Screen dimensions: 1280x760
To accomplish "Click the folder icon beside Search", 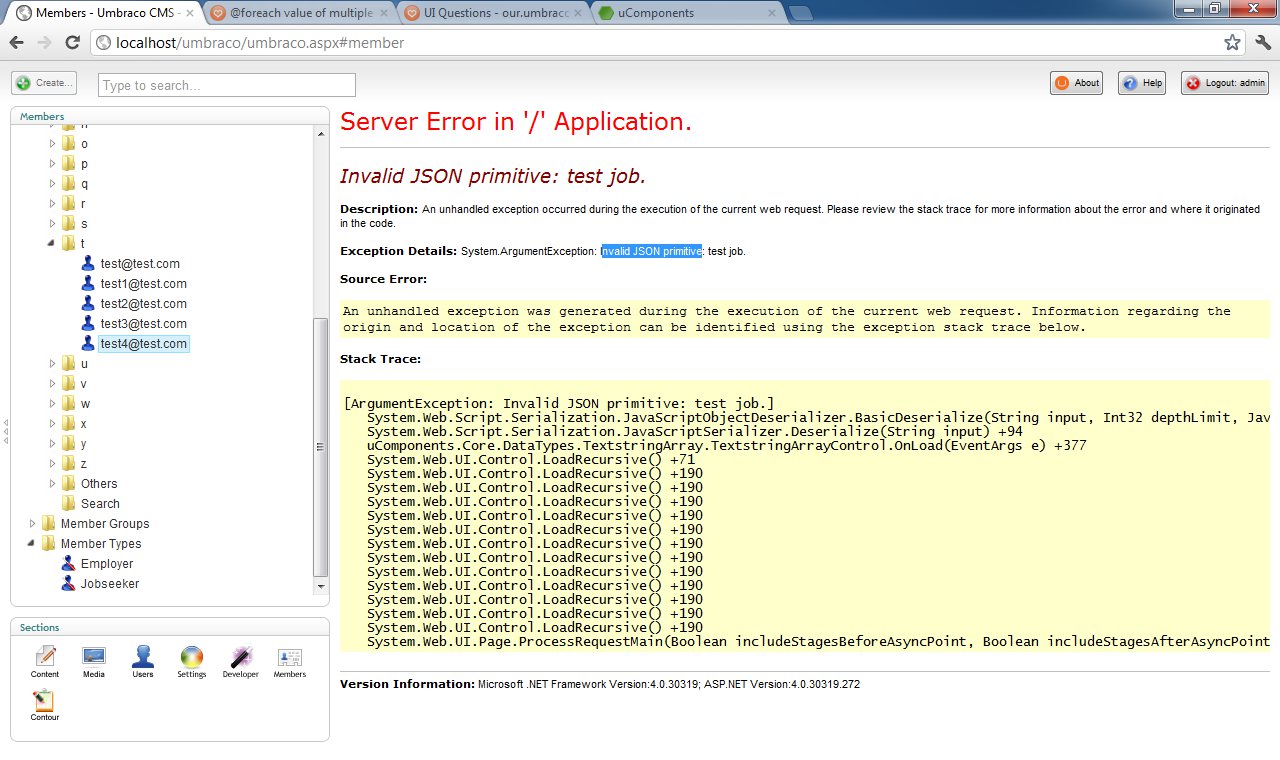I will pos(68,504).
